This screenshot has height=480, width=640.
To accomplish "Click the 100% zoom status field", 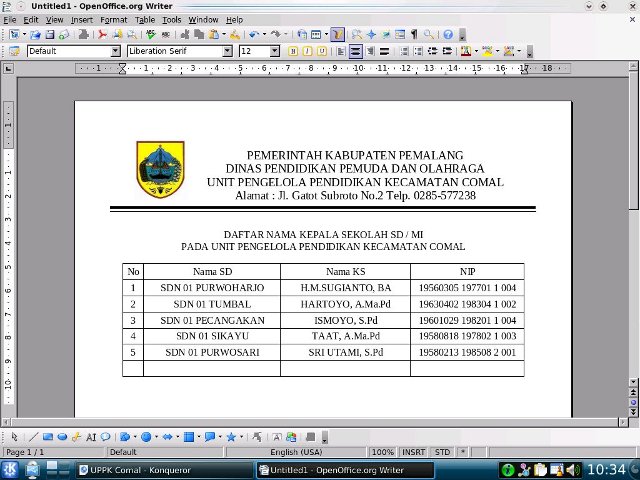I will 382,452.
